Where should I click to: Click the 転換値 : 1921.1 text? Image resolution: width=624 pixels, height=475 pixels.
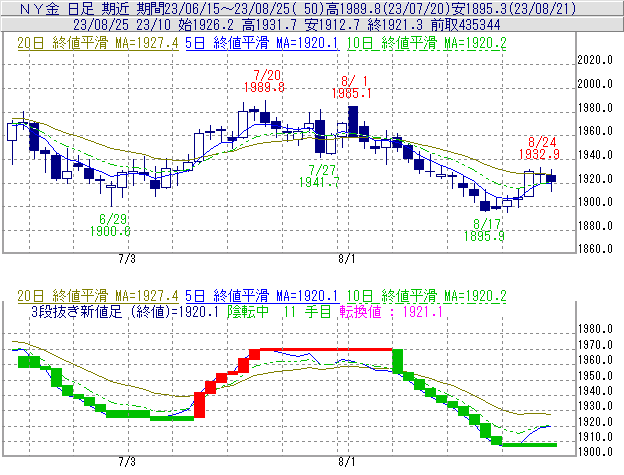click(391, 311)
